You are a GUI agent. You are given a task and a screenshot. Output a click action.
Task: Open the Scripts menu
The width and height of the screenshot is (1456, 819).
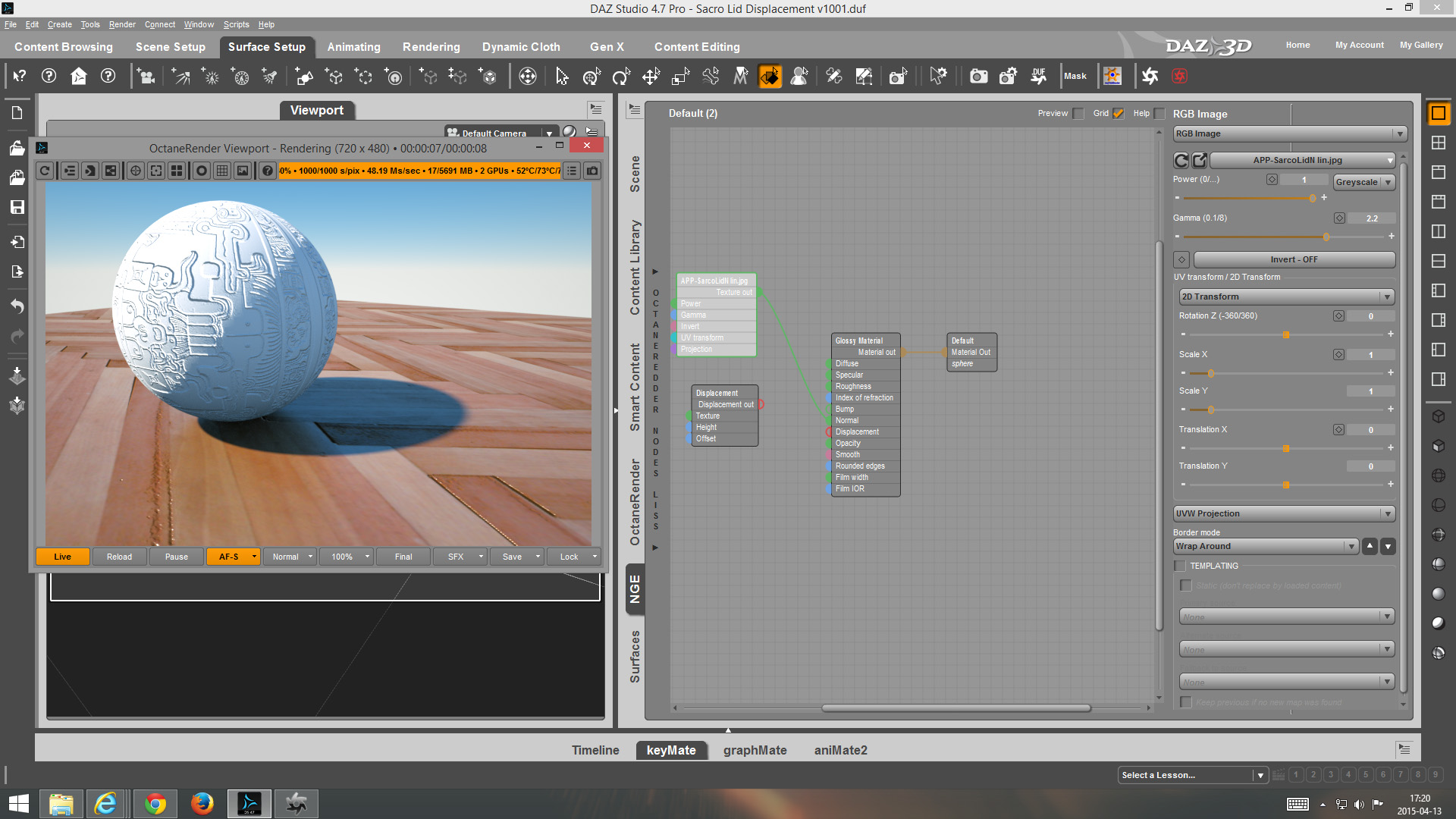[x=236, y=24]
